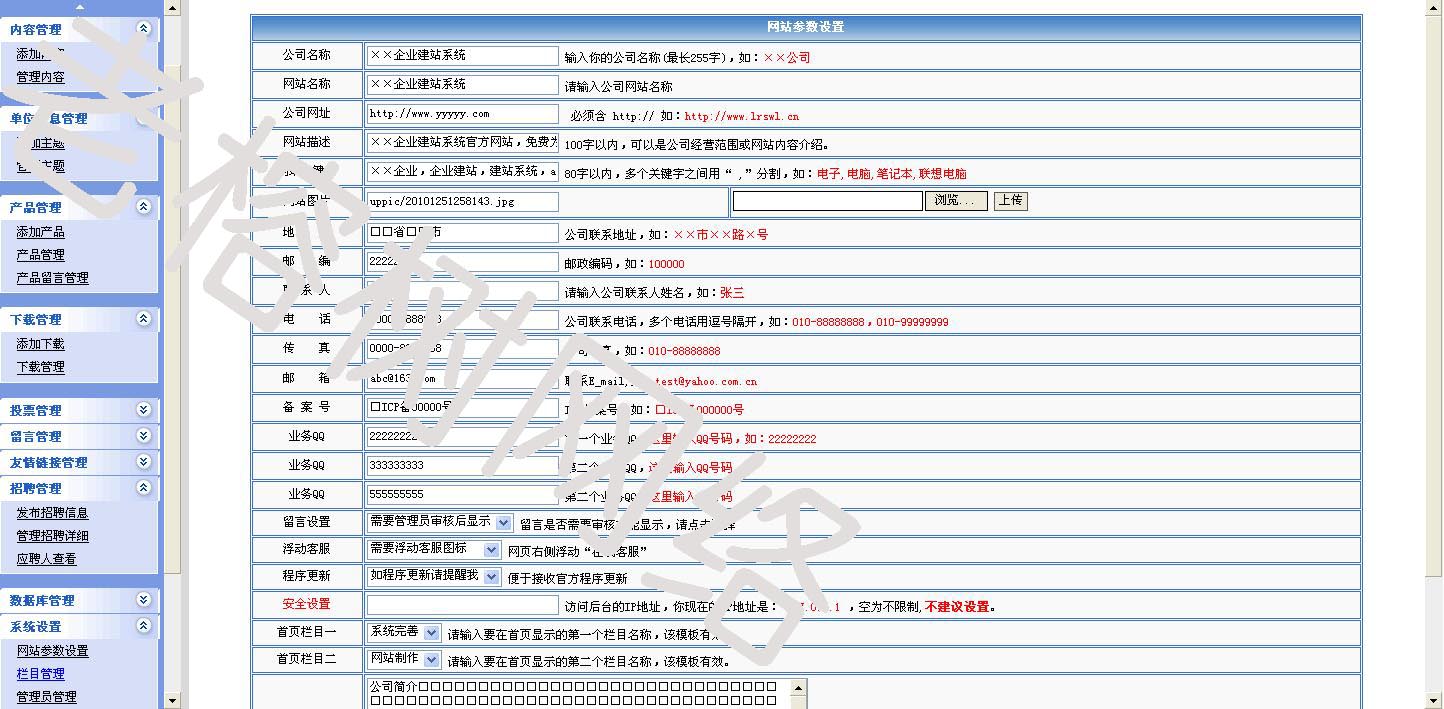Focus the 安全设置 IP address field
Image resolution: width=1444 pixels, height=709 pixels.
pyautogui.click(x=463, y=605)
